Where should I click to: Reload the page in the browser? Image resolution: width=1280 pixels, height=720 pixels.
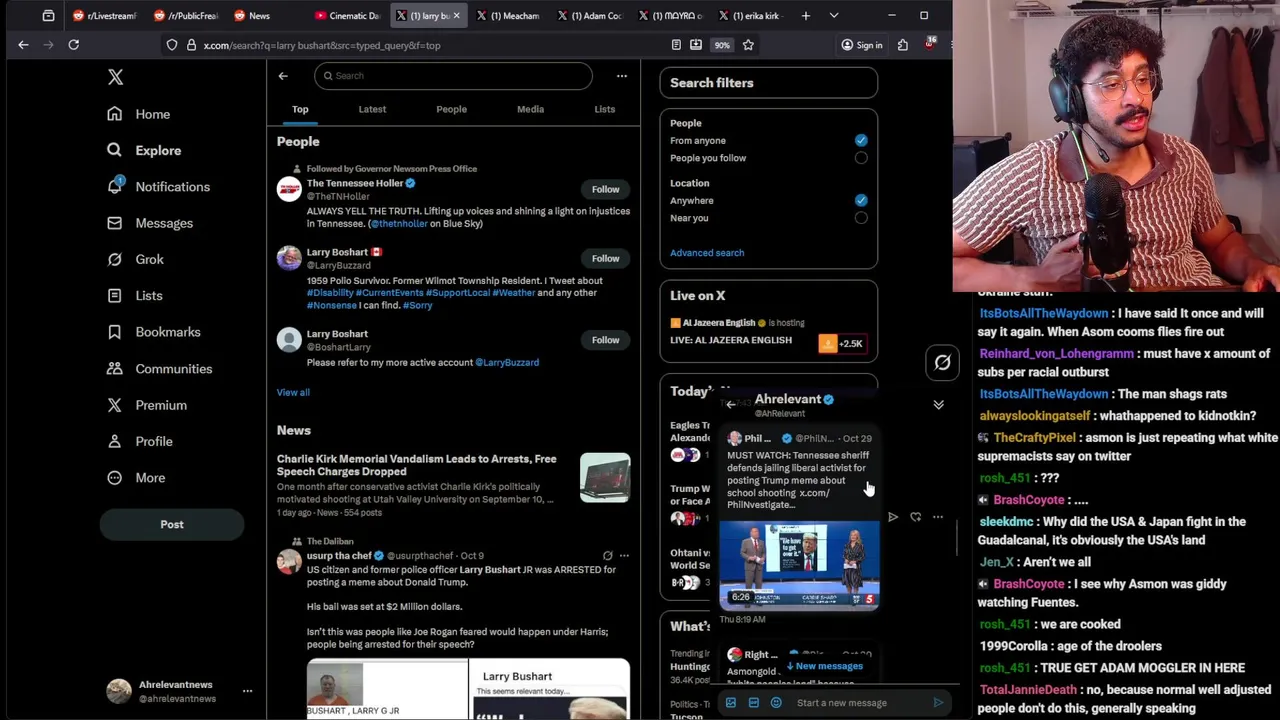[73, 45]
